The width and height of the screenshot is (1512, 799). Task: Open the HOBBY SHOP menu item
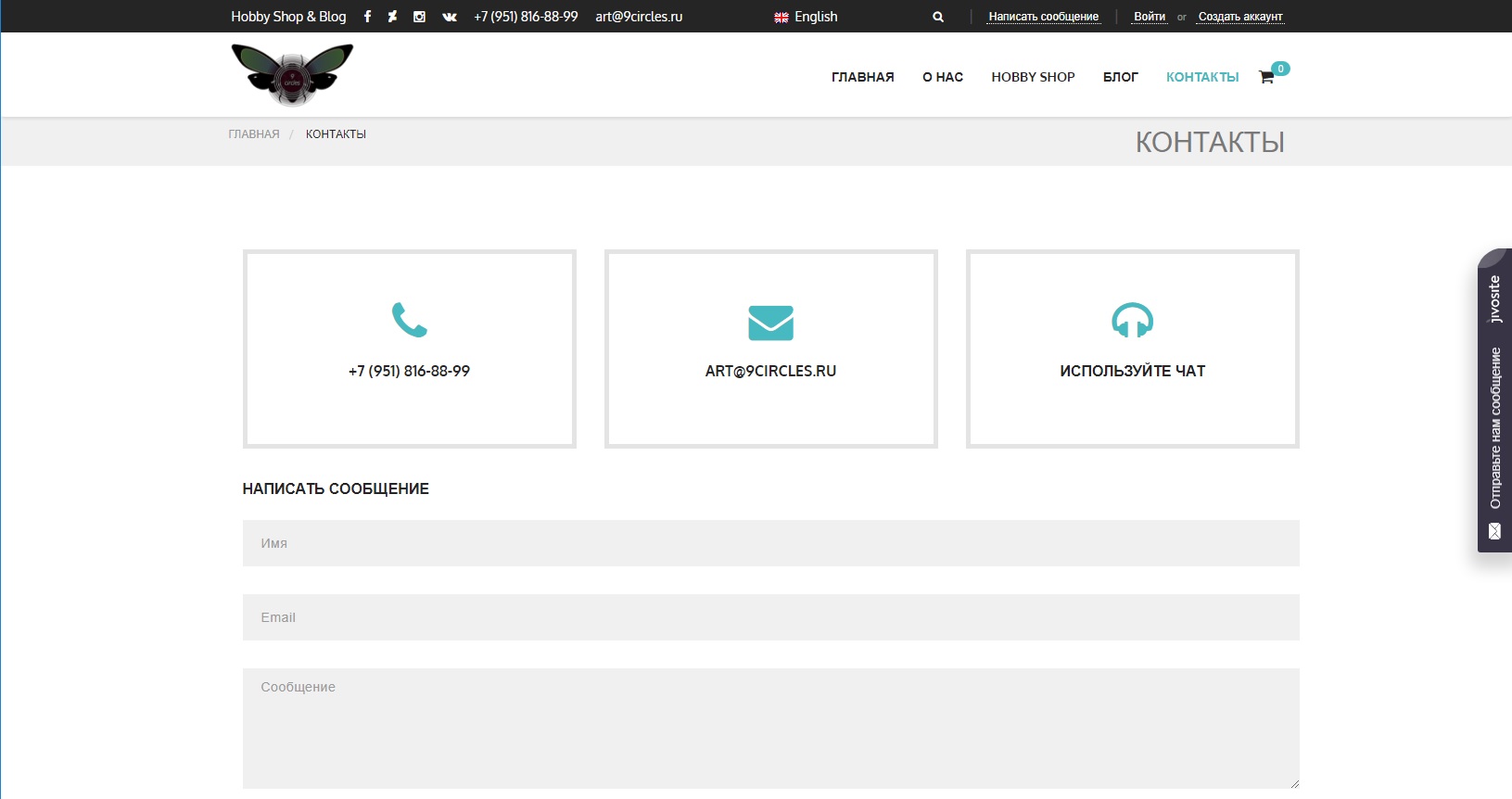click(1033, 77)
